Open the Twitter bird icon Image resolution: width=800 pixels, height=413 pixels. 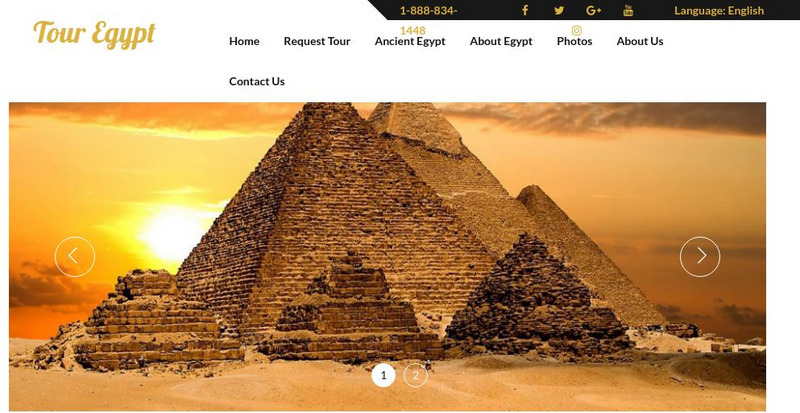559,10
